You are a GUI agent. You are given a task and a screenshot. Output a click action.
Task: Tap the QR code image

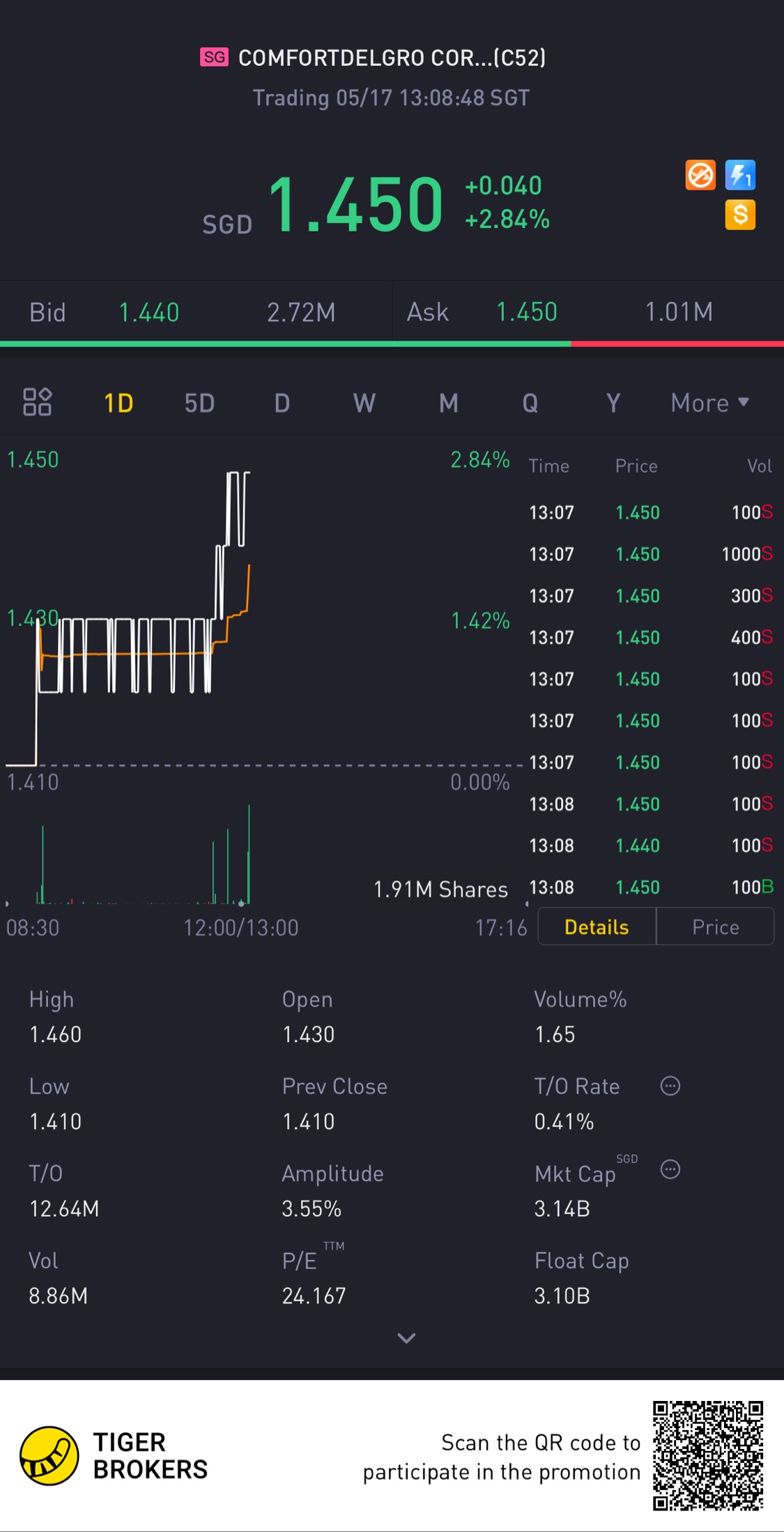pyautogui.click(x=707, y=1455)
